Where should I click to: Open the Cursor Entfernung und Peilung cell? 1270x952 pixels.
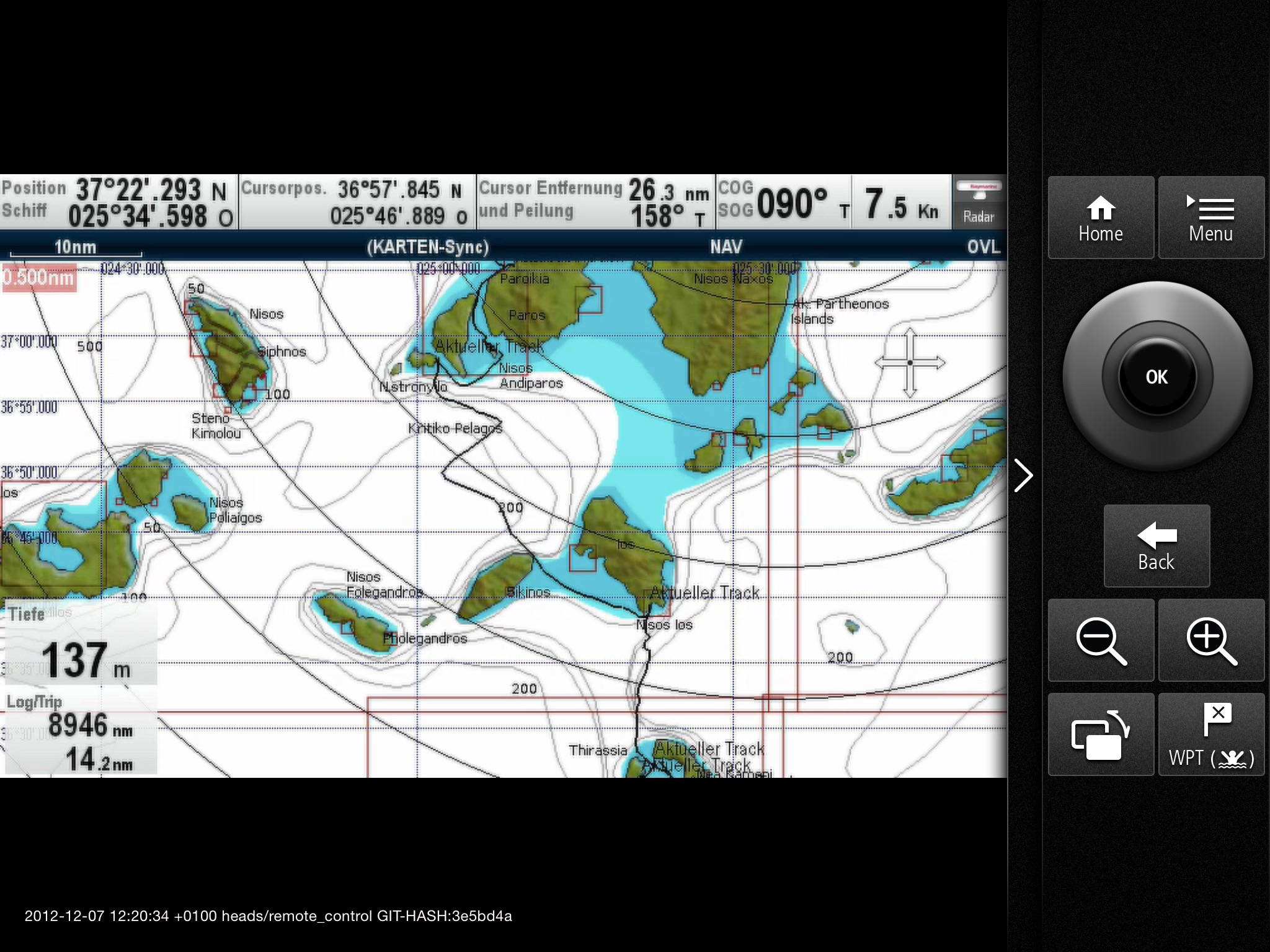595,202
